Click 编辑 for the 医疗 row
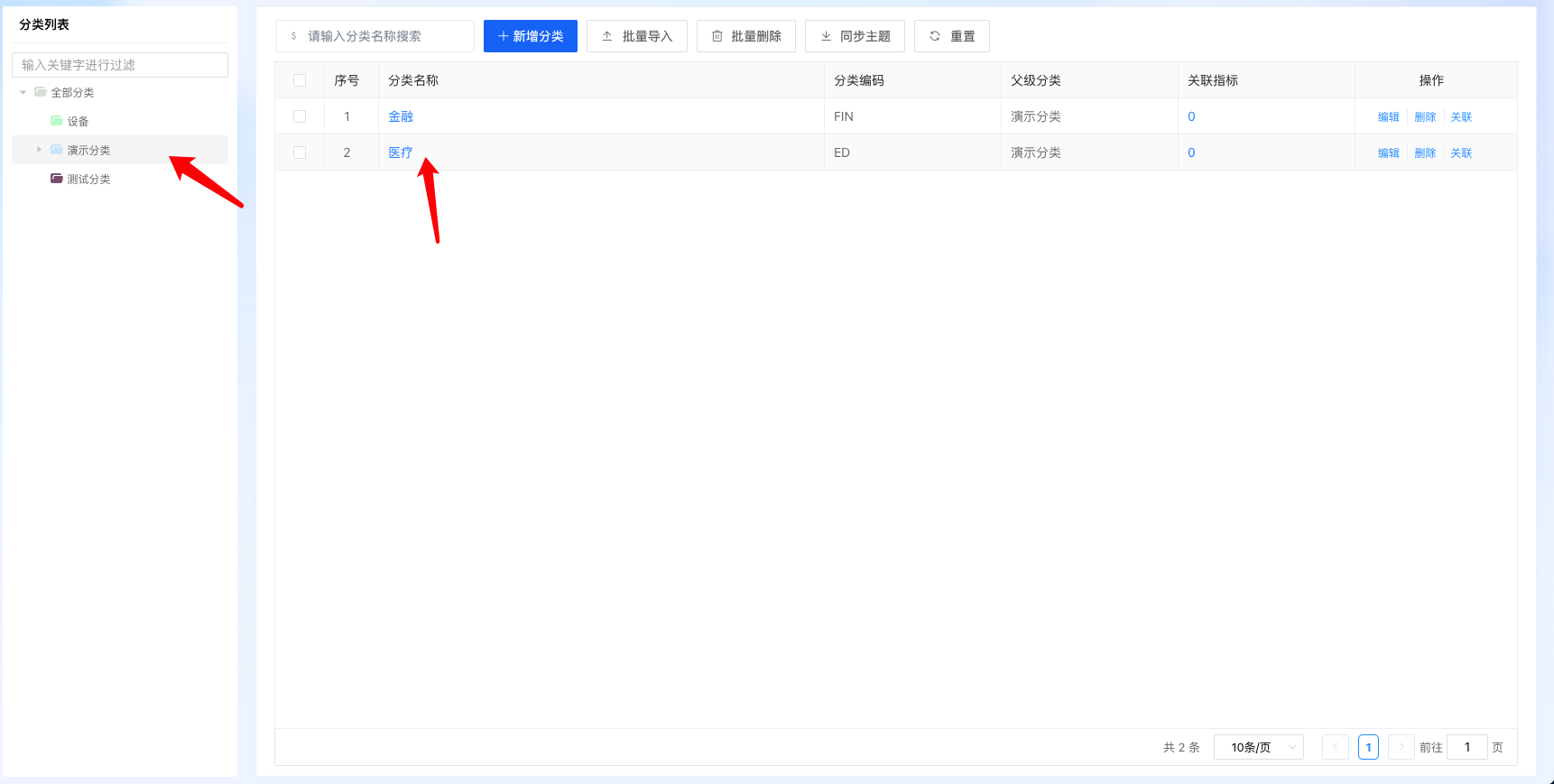Image resolution: width=1554 pixels, height=784 pixels. pos(1388,152)
